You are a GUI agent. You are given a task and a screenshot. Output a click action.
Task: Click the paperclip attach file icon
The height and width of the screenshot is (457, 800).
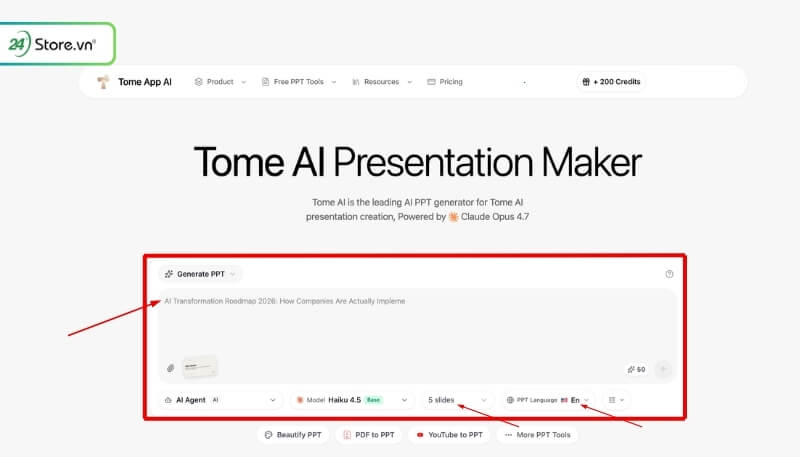170,368
